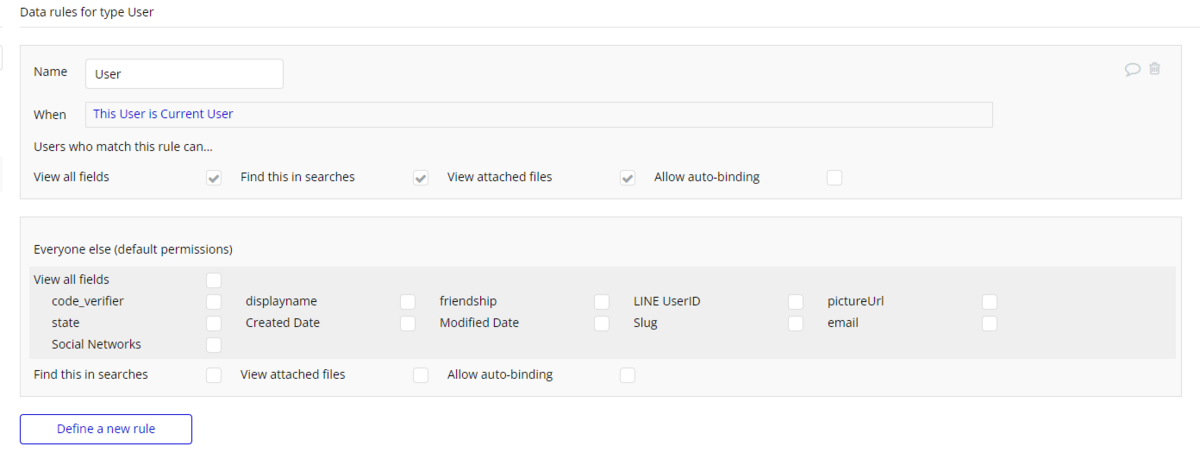Check the friendship field permission
Viewport: 1200px width, 459px height.
click(602, 301)
